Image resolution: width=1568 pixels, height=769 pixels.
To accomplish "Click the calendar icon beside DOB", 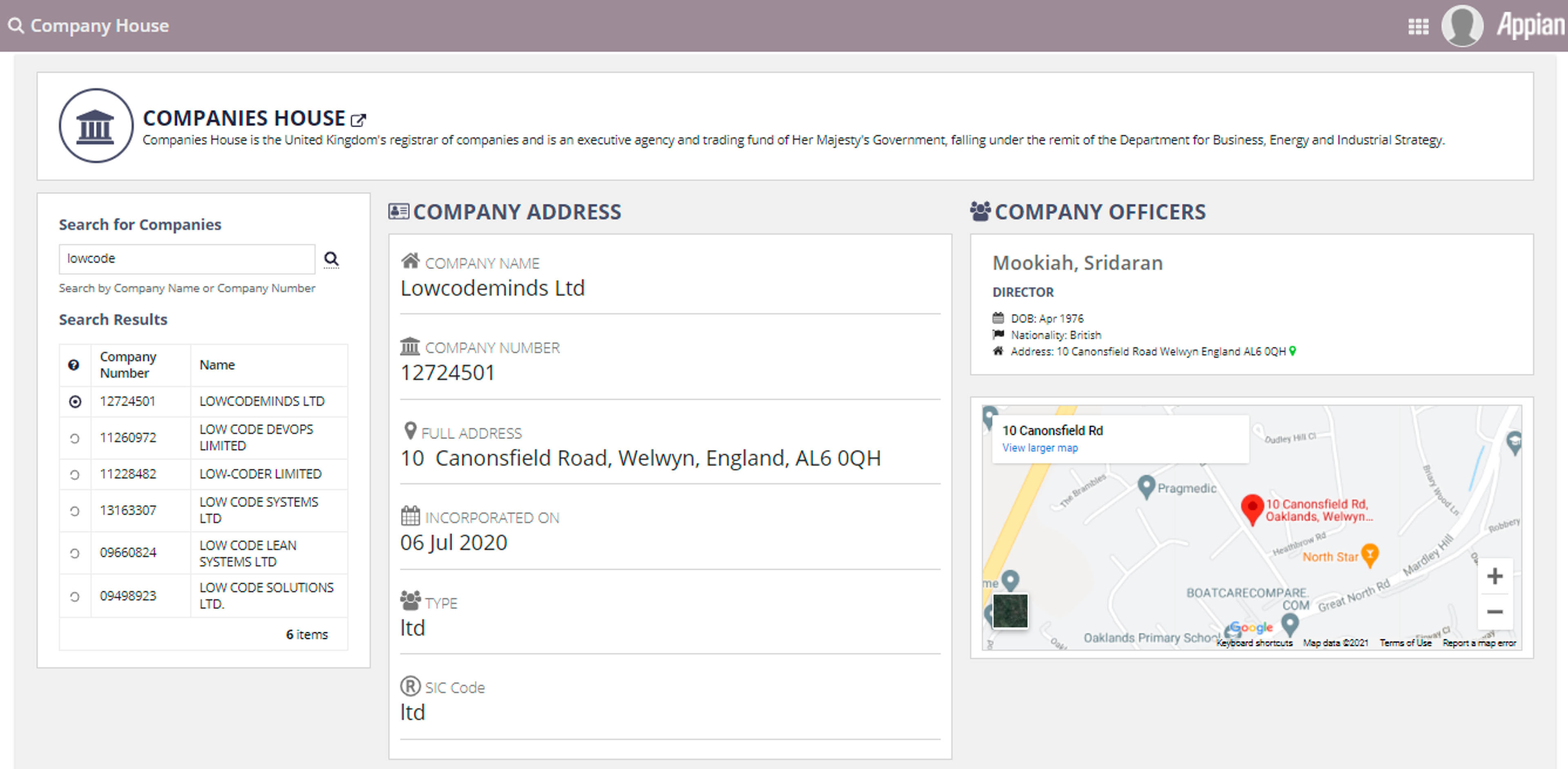I will click(x=998, y=318).
